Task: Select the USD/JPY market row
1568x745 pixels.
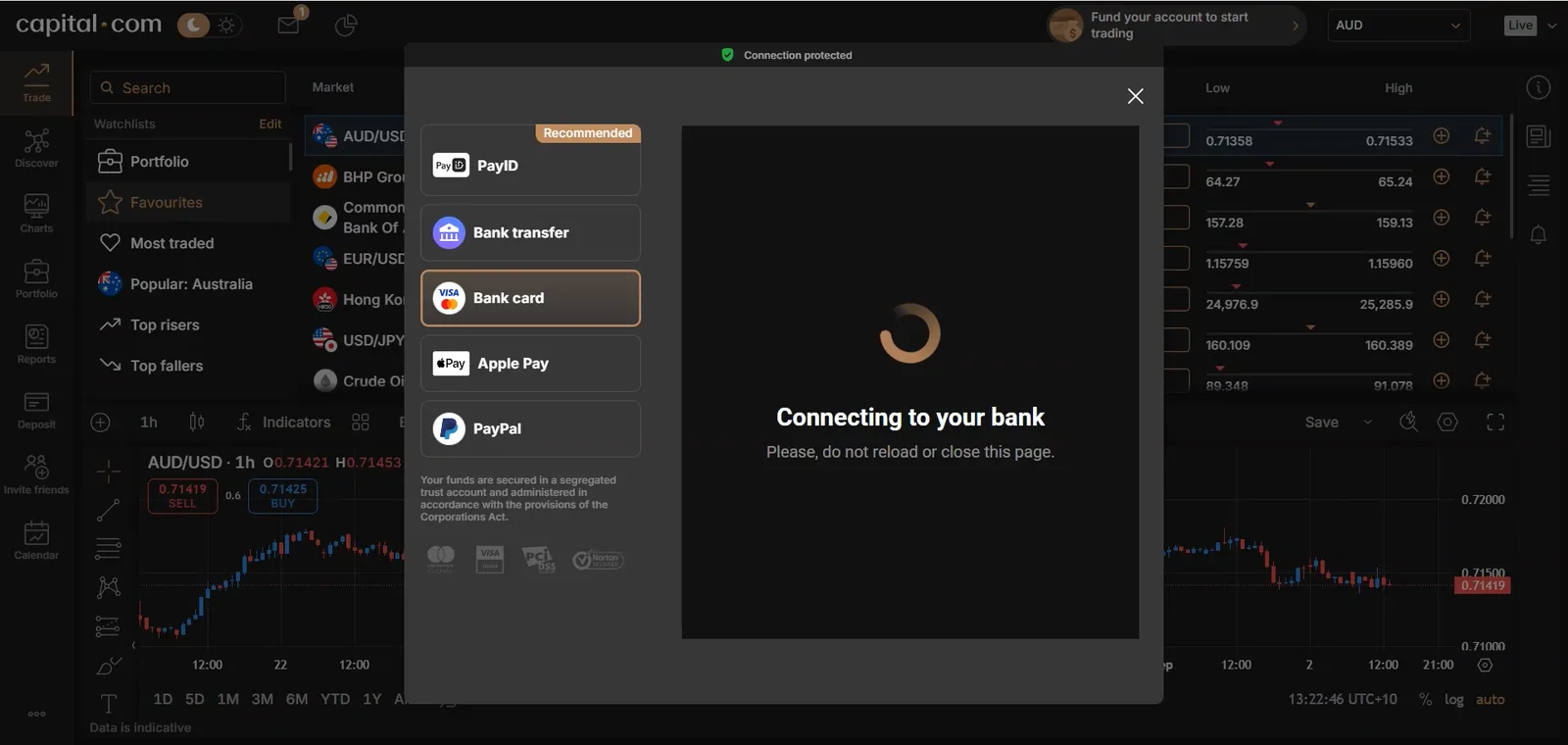Action: point(355,340)
